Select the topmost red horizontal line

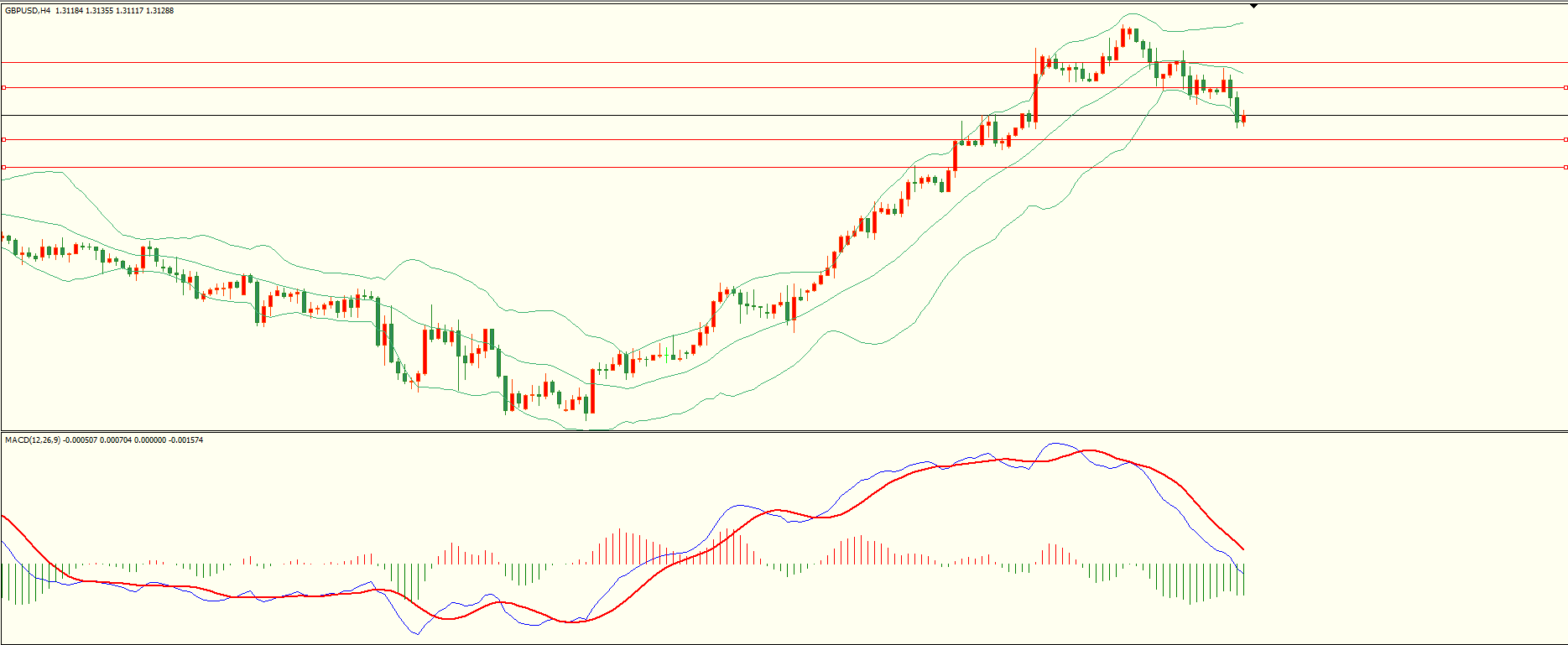pyautogui.click(x=784, y=62)
